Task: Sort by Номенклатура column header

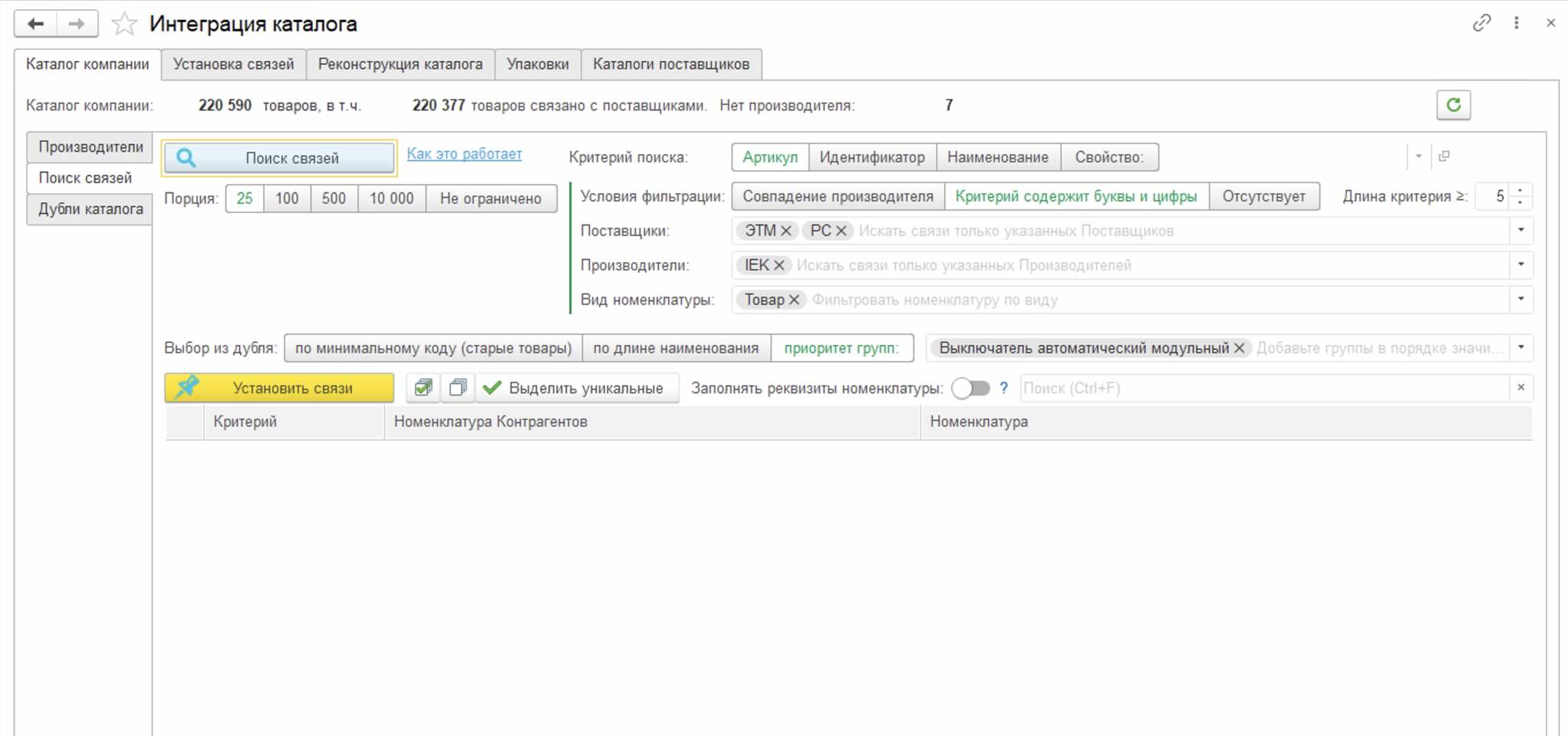Action: pos(1227,422)
